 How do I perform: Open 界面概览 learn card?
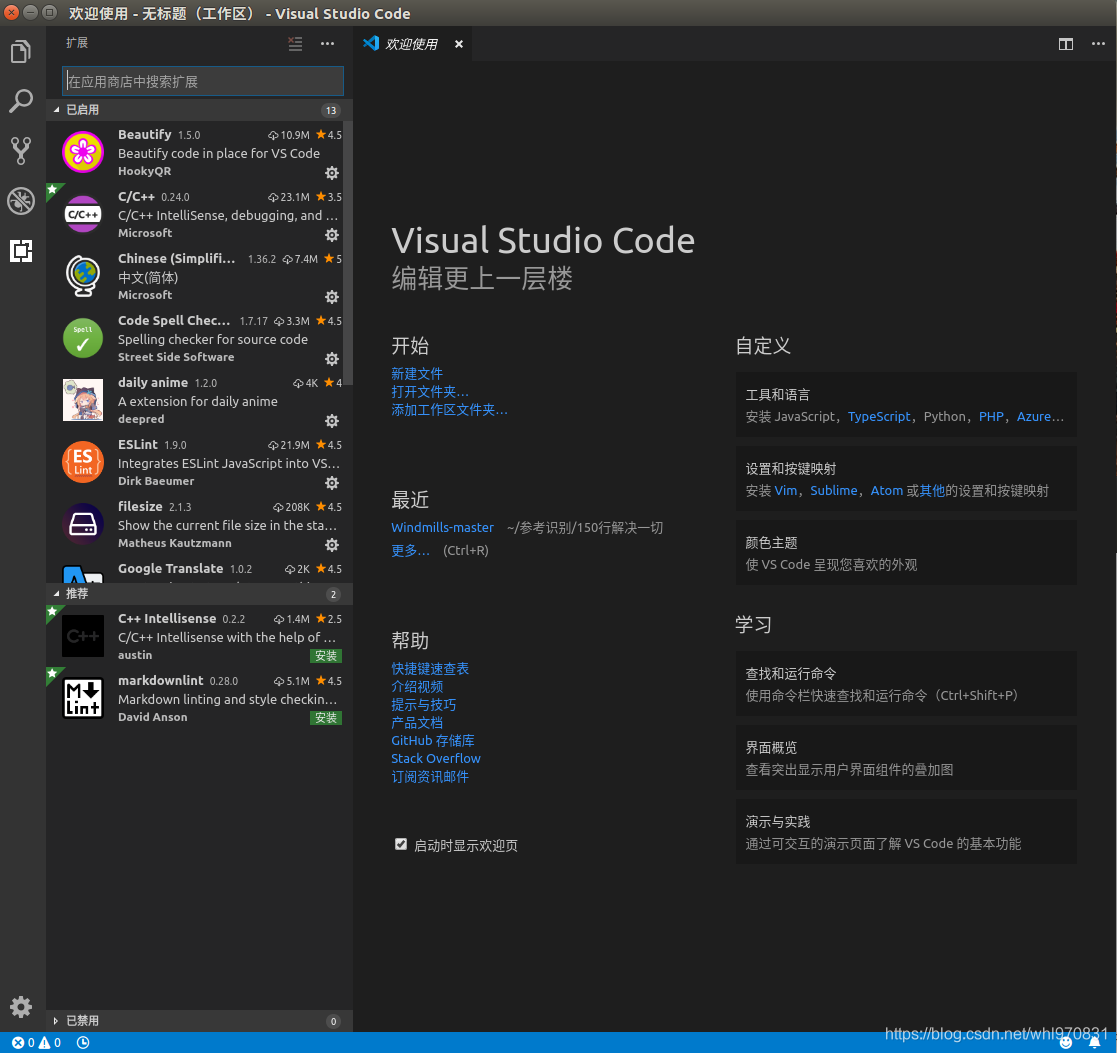[905, 758]
